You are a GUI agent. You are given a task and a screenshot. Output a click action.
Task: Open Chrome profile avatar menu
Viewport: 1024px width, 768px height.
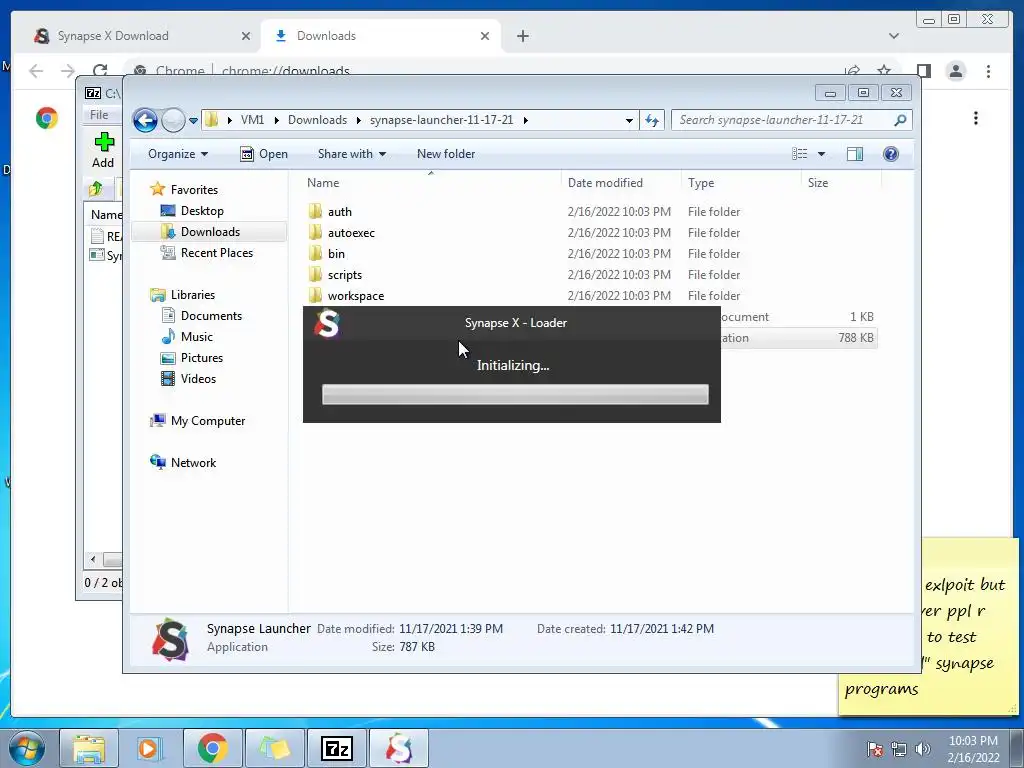(955, 71)
